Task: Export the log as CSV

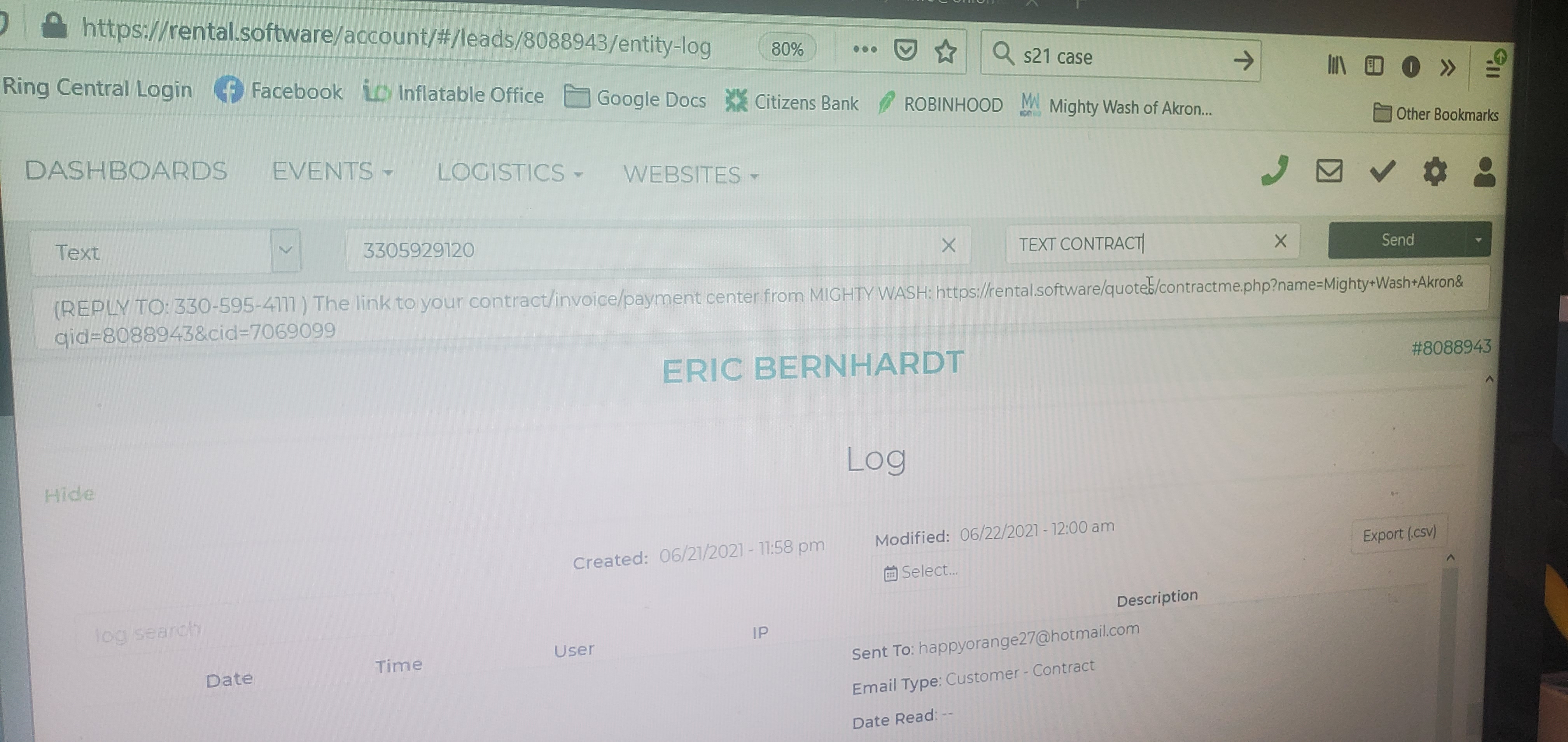Action: click(x=1399, y=534)
